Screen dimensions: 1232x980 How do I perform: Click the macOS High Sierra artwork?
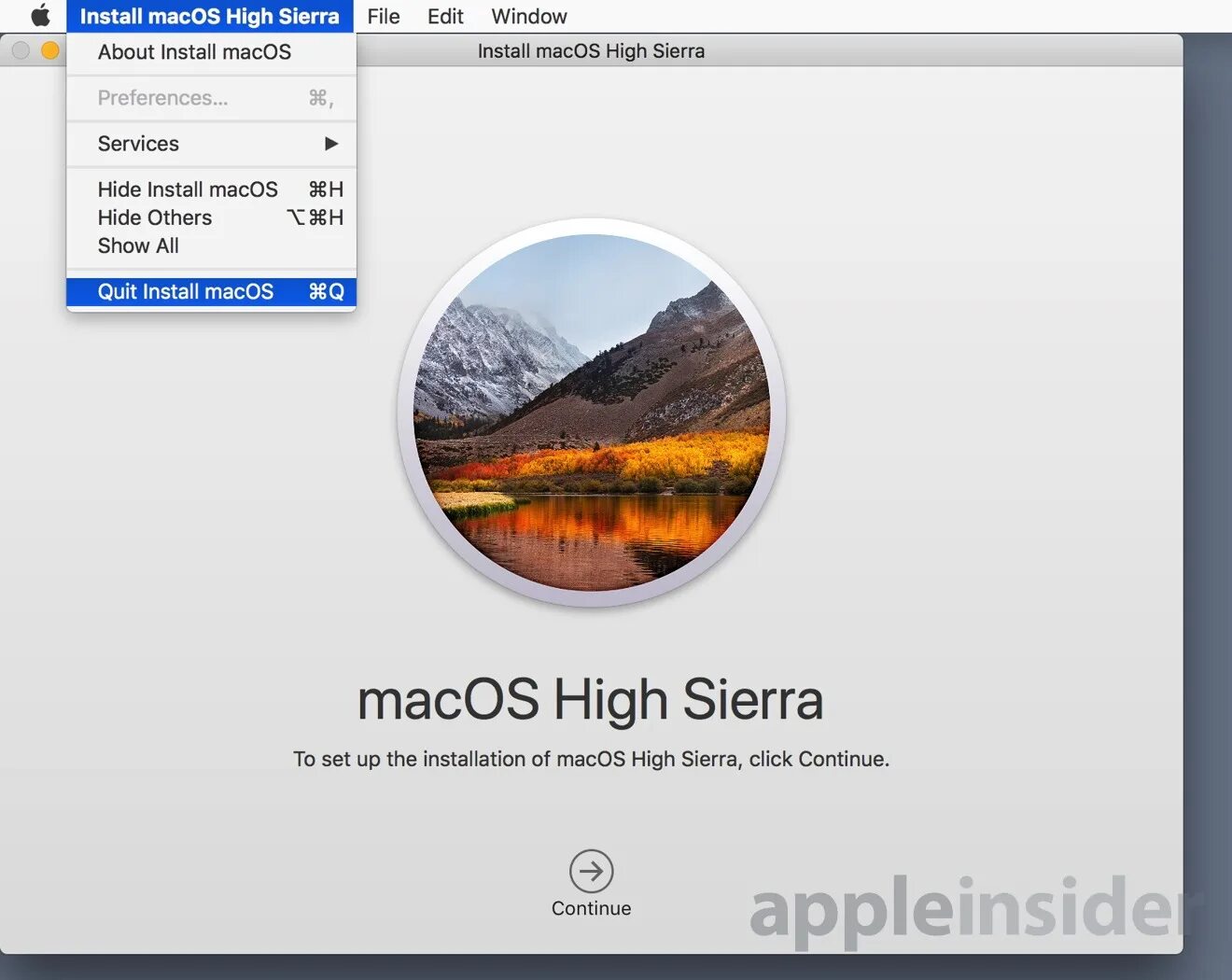tap(591, 413)
